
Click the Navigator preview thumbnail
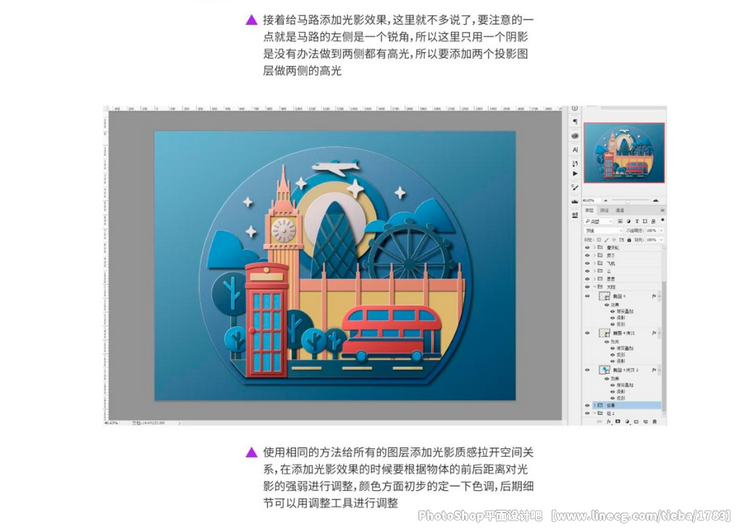(x=624, y=153)
